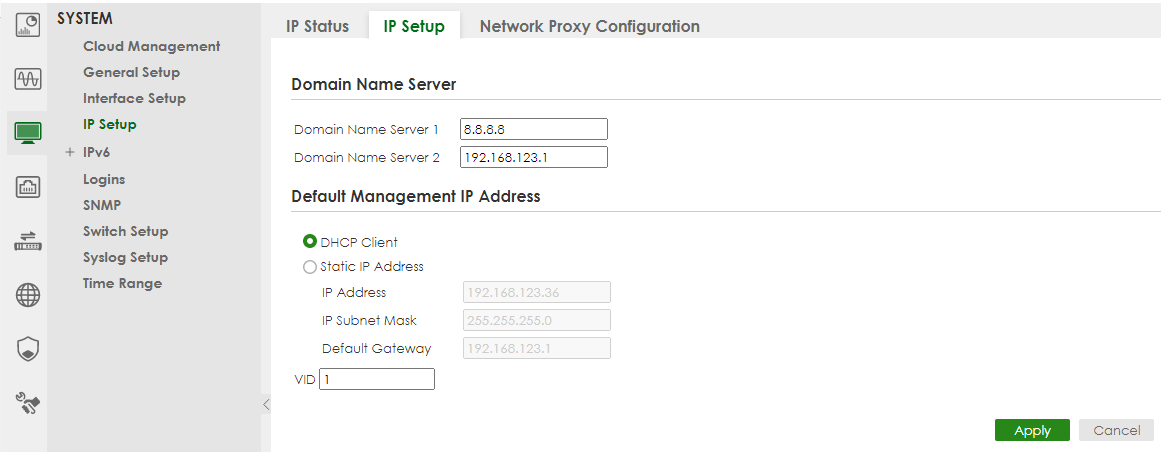The image size is (1161, 452).
Task: Open Cloud Management in the System menu
Action: coord(151,46)
